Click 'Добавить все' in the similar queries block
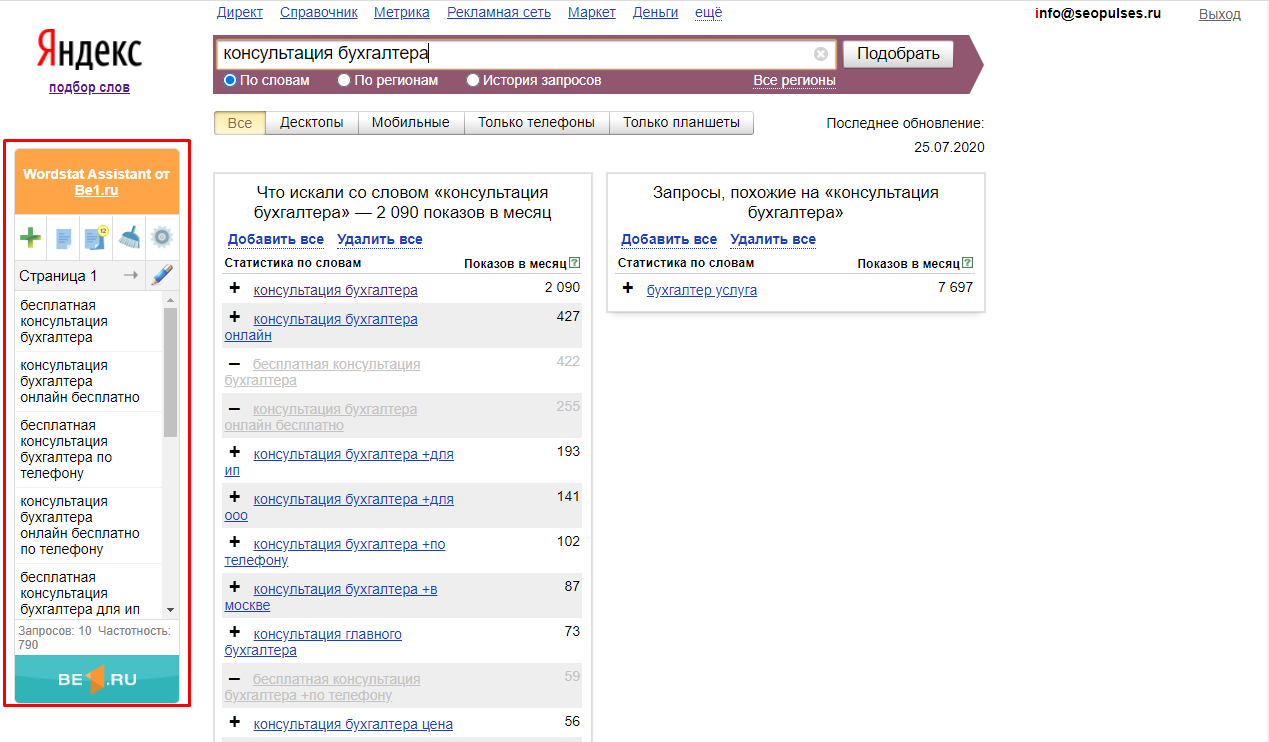The height and width of the screenshot is (742, 1269). [x=668, y=239]
